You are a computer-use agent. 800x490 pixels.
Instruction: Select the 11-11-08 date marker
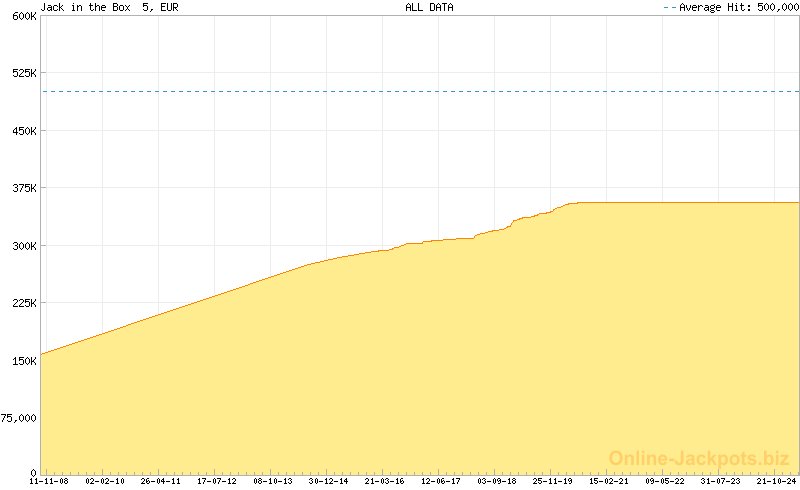pos(48,481)
